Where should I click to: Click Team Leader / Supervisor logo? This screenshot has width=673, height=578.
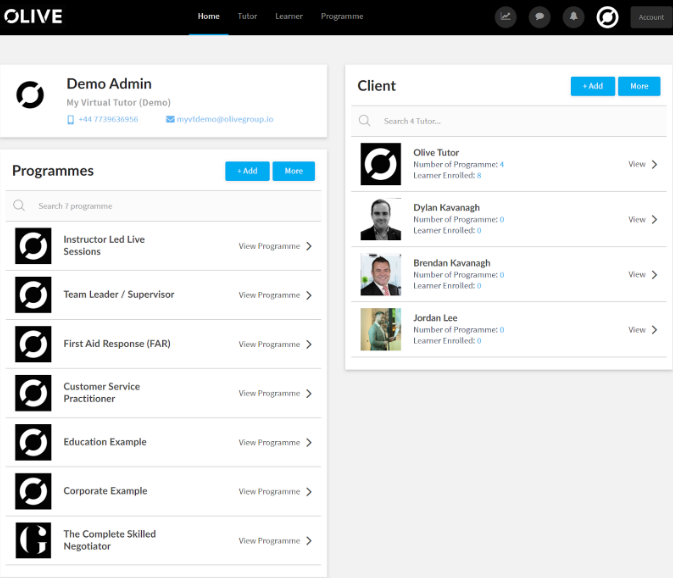pyautogui.click(x=33, y=295)
